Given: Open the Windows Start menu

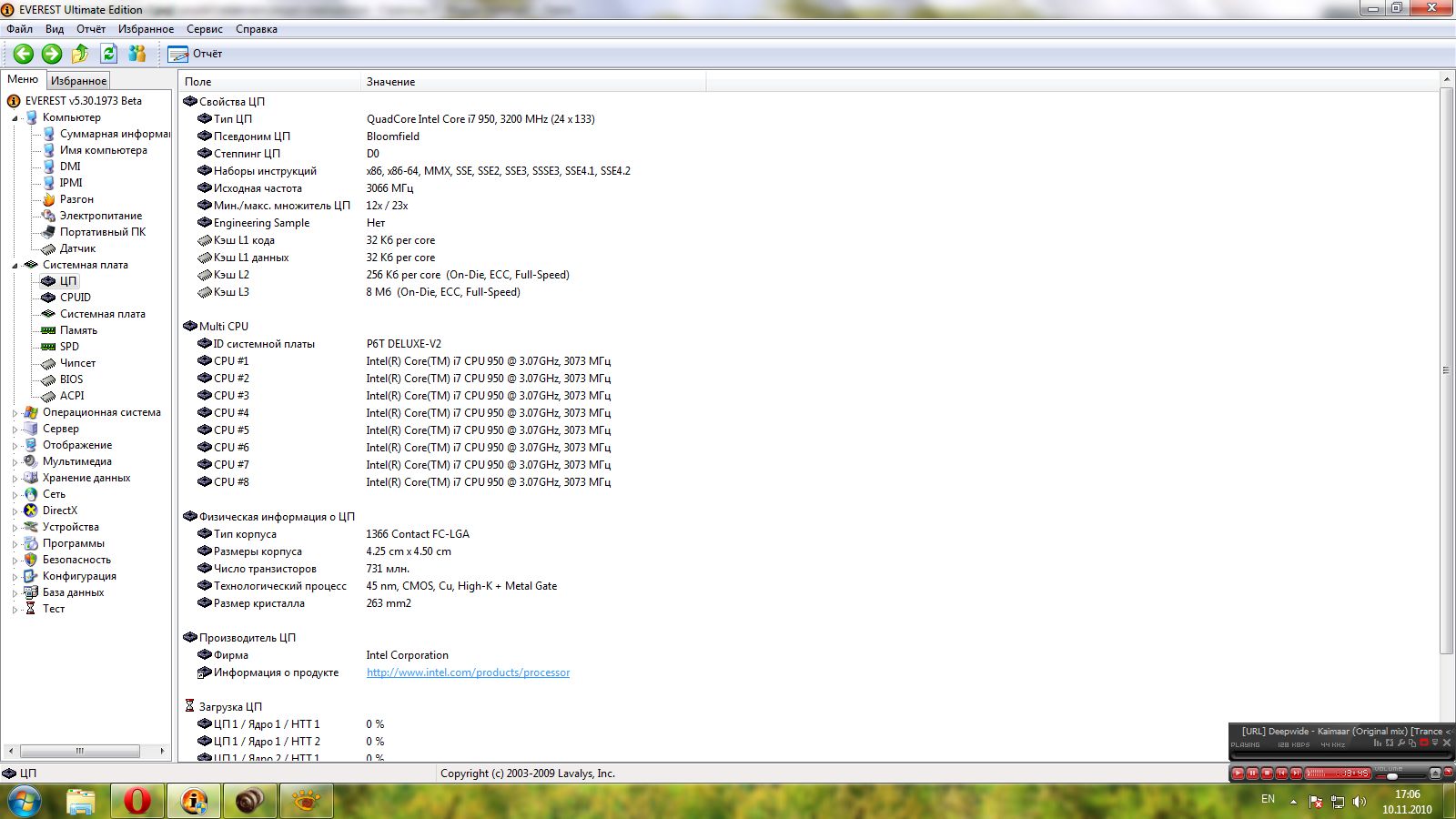Looking at the screenshot, I should pos(25,802).
